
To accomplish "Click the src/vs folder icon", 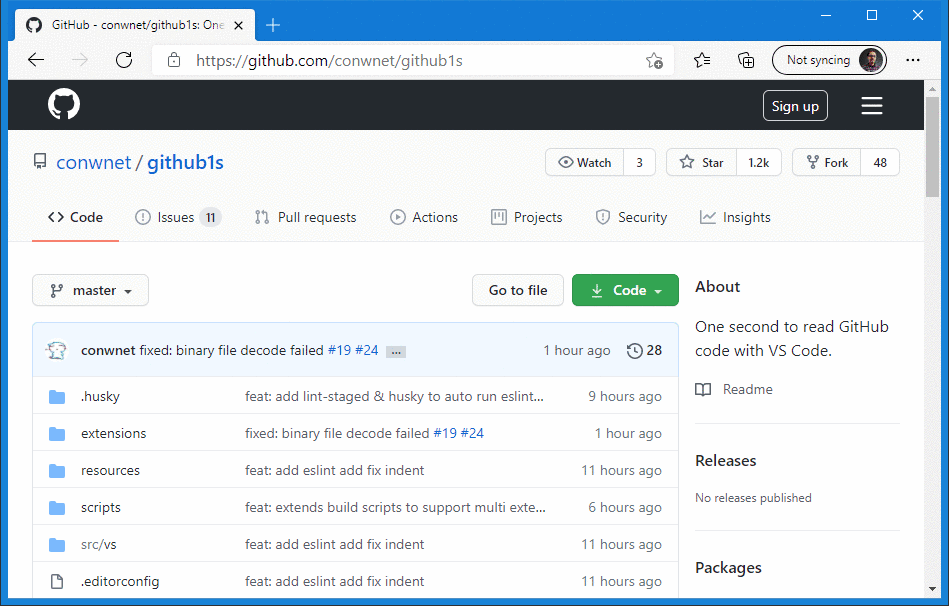I will 57,544.
